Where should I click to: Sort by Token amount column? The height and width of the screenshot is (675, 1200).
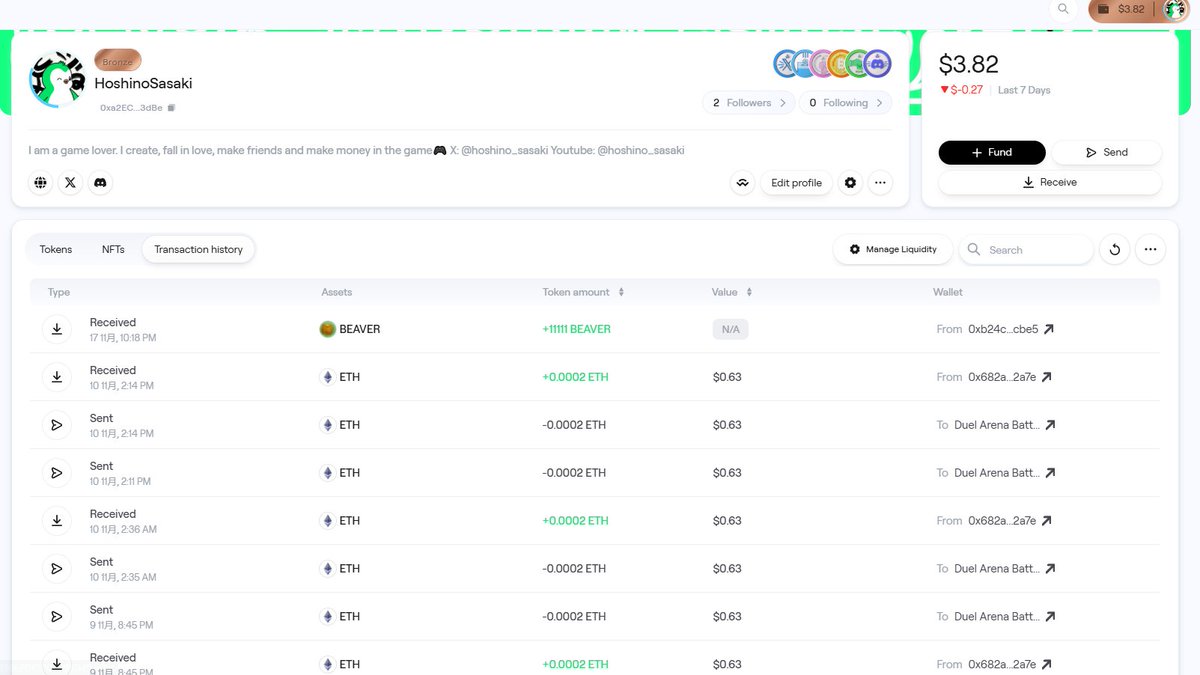(621, 292)
